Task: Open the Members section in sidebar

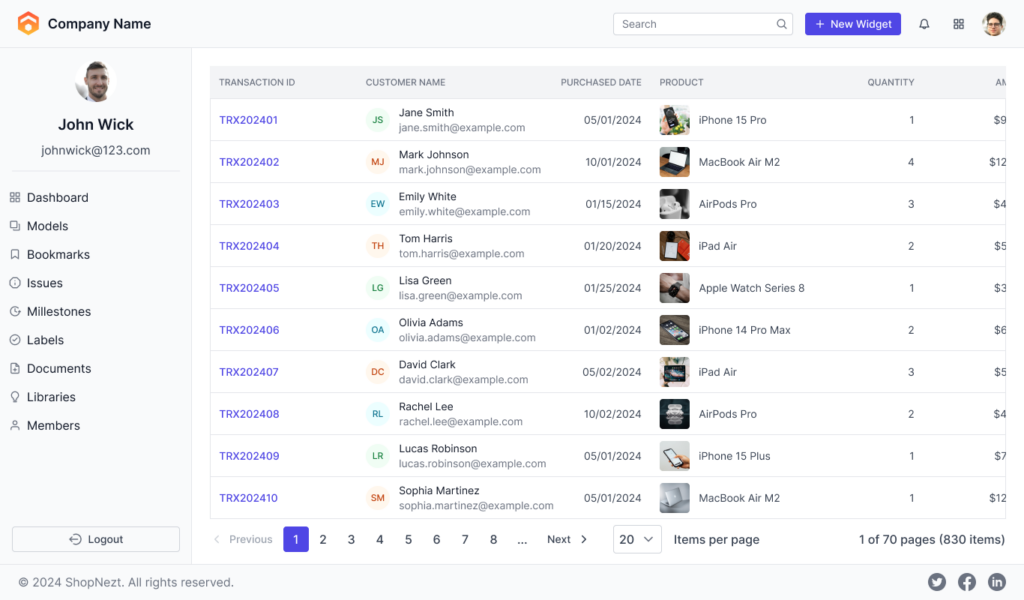Action: click(x=55, y=425)
